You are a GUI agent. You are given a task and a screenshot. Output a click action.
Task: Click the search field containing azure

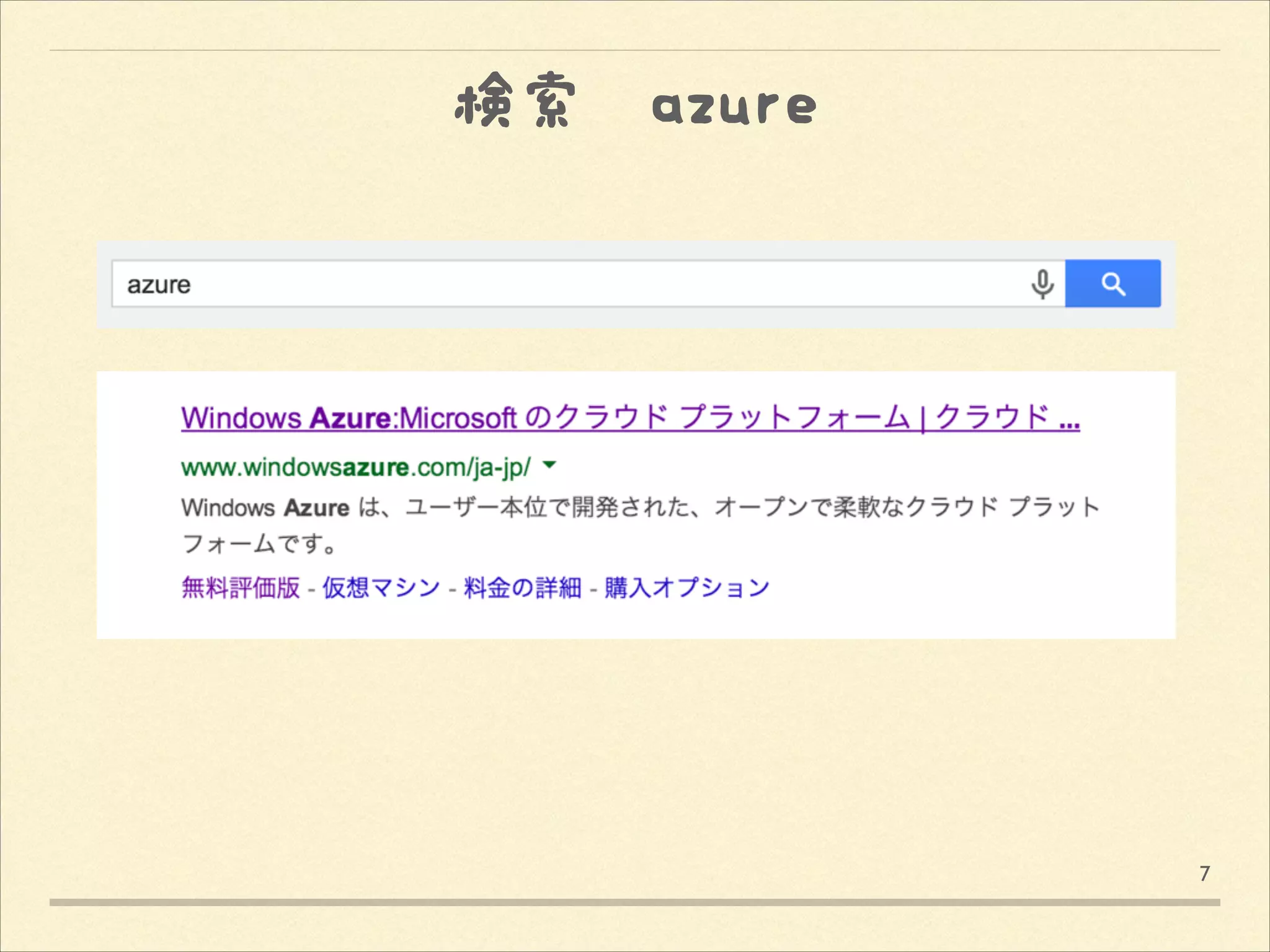[588, 284]
